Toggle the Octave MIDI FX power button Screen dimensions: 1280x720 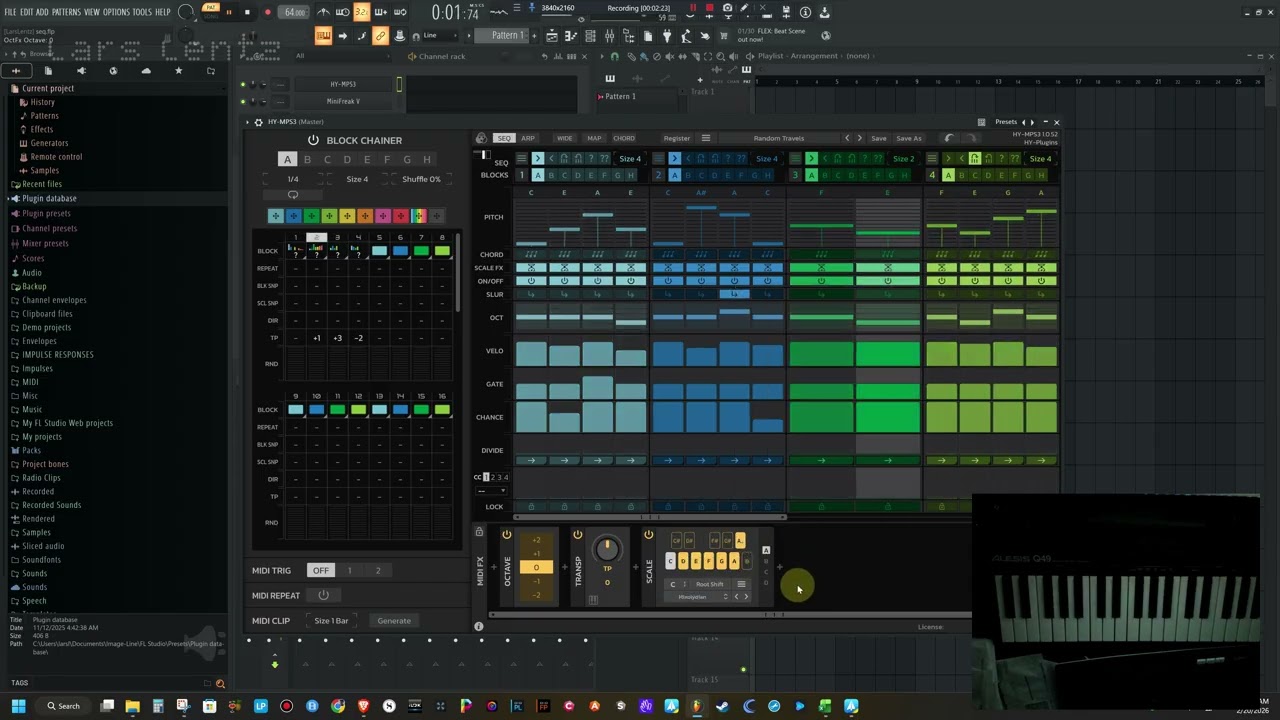pos(507,535)
